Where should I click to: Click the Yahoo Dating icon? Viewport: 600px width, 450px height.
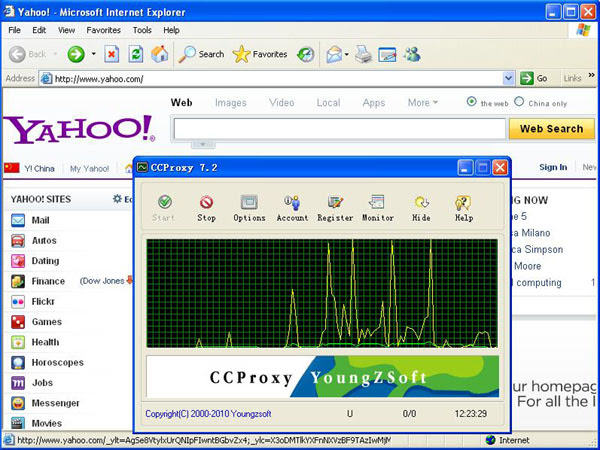[18, 261]
